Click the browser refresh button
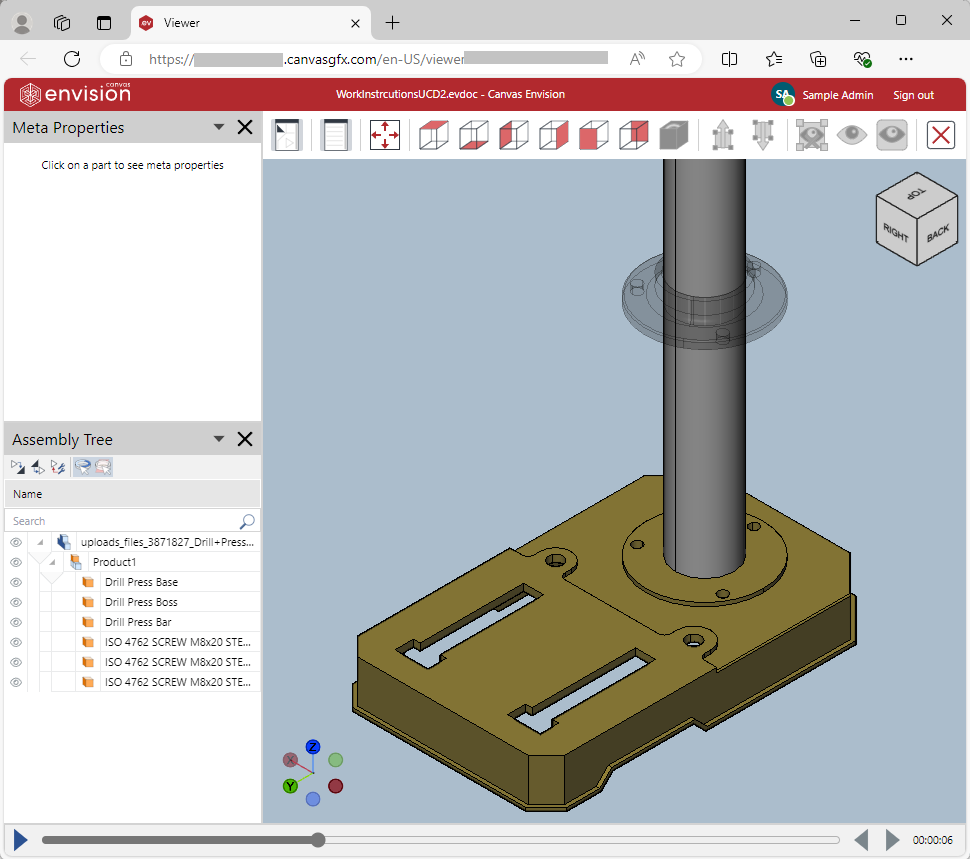970x859 pixels. coord(72,59)
